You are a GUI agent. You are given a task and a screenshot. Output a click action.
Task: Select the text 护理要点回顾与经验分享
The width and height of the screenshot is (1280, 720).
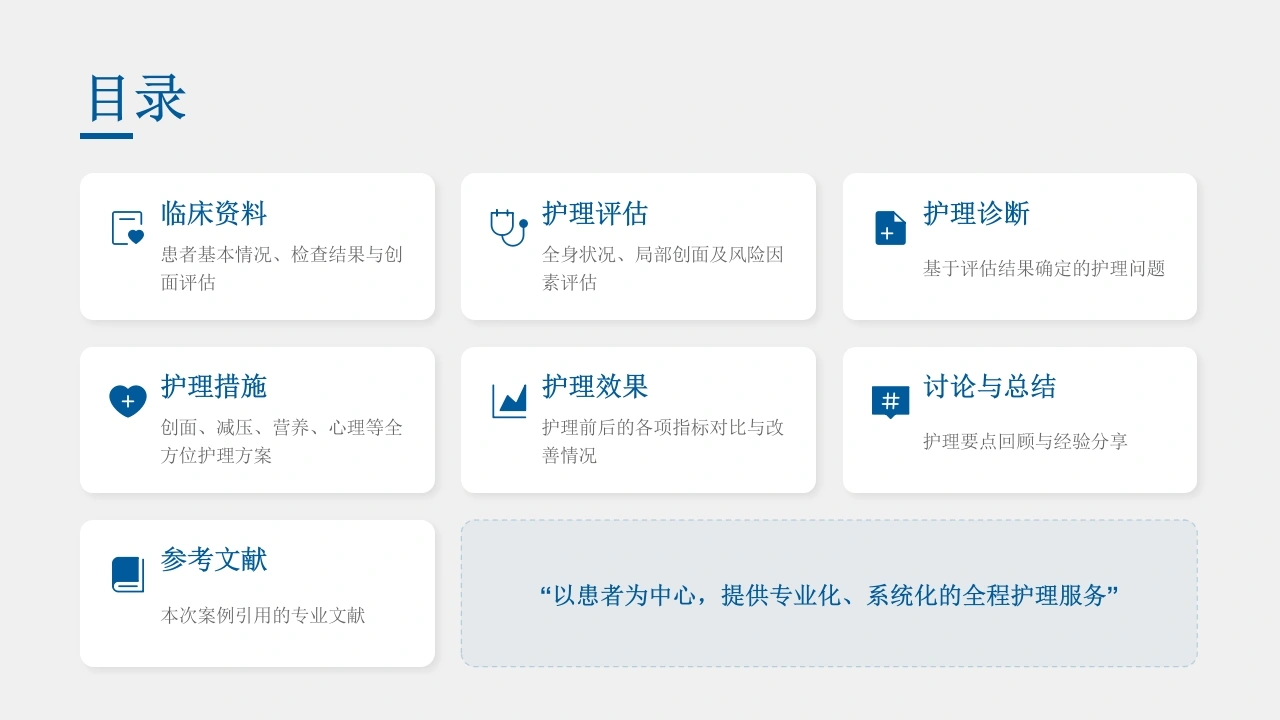pyautogui.click(x=1025, y=441)
